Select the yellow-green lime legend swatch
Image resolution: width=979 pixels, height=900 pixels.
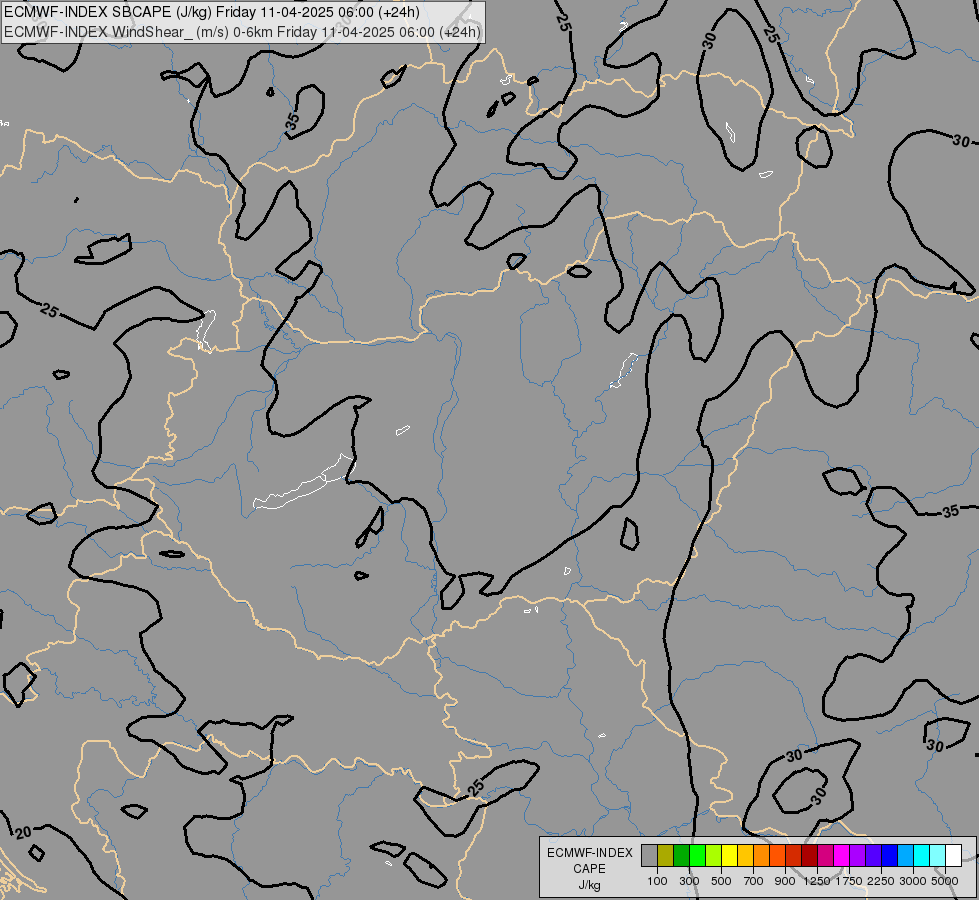pos(713,855)
